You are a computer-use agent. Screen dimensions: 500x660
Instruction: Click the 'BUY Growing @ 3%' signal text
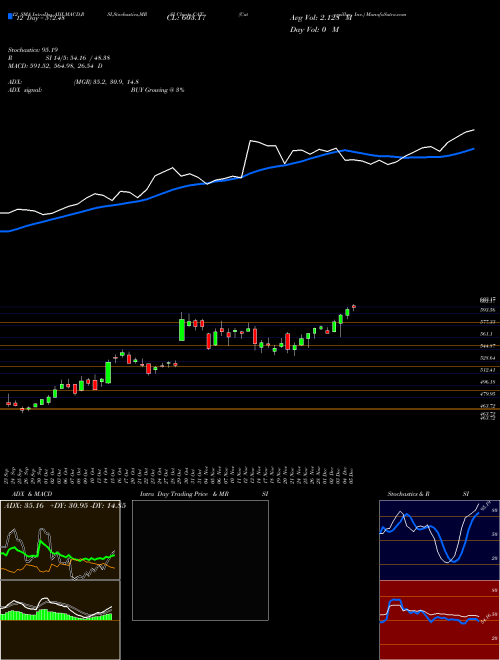click(x=157, y=90)
